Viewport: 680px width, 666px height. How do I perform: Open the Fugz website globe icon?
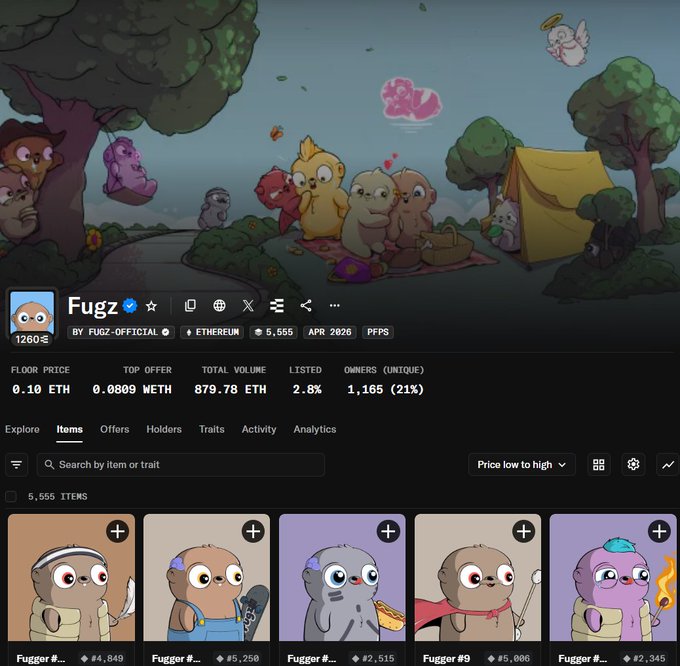coord(219,306)
